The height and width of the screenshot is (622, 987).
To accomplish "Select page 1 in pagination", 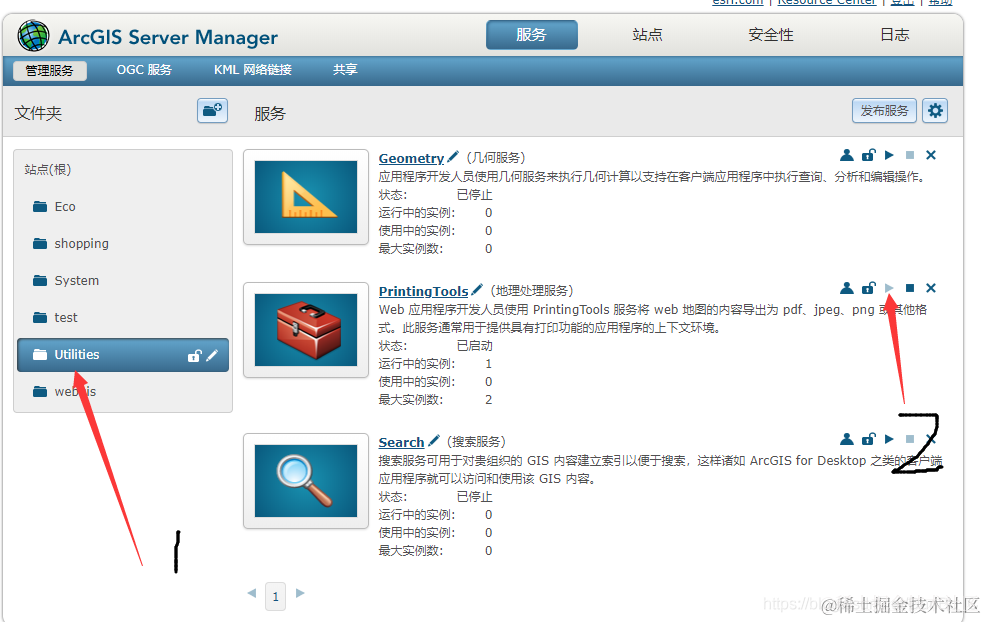I will [x=276, y=596].
